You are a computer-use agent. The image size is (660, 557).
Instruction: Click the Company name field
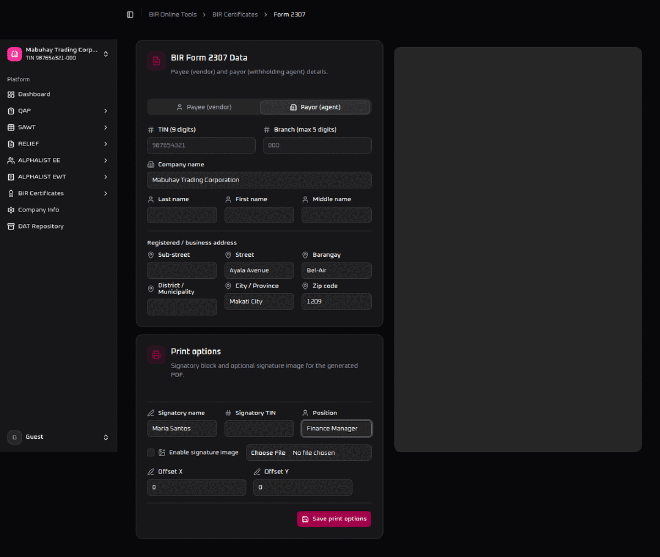(259, 180)
